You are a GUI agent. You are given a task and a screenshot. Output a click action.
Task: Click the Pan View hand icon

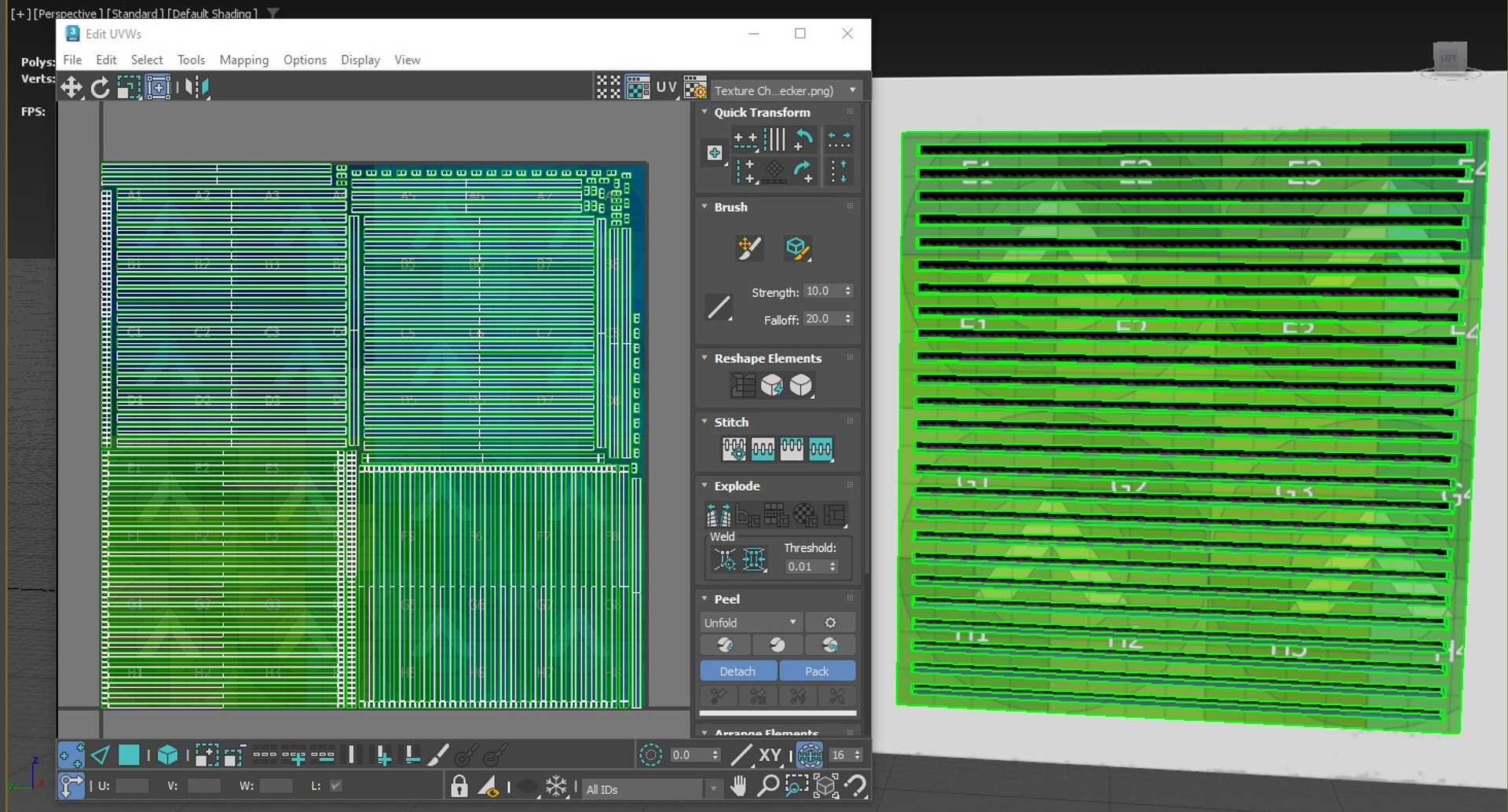point(738,786)
